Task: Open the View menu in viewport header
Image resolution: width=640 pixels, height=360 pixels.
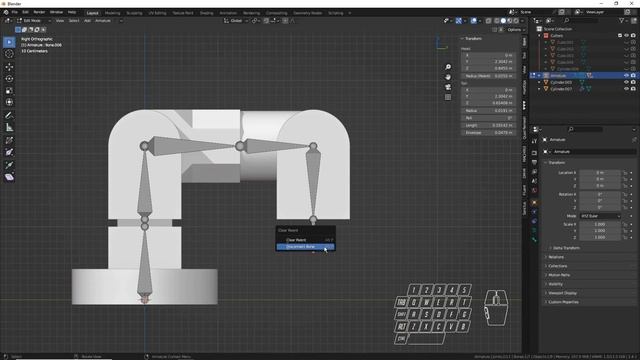Action: tap(60, 20)
